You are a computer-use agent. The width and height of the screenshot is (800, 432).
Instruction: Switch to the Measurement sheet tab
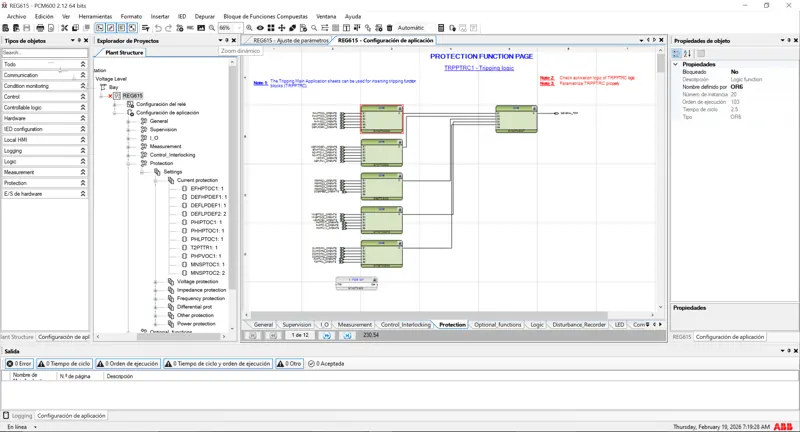tap(355, 324)
